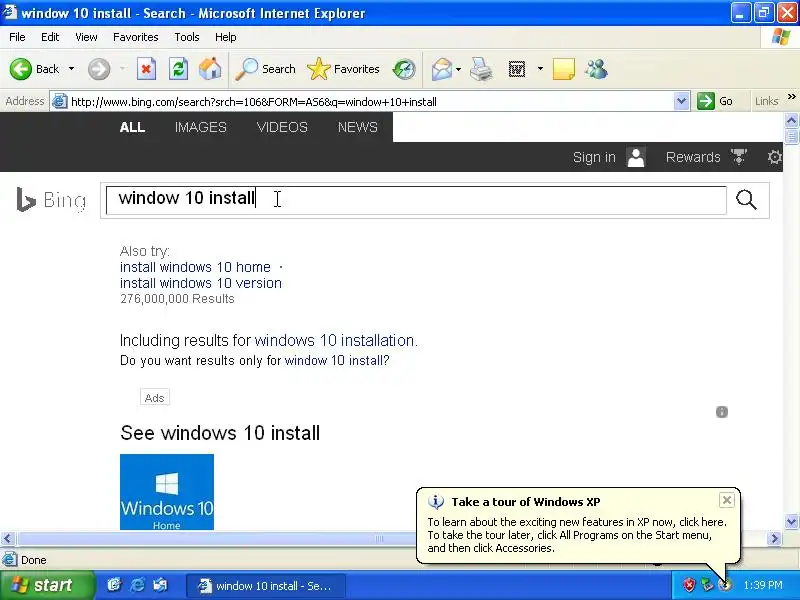Expand the Links toolbar chevron

(791, 96)
